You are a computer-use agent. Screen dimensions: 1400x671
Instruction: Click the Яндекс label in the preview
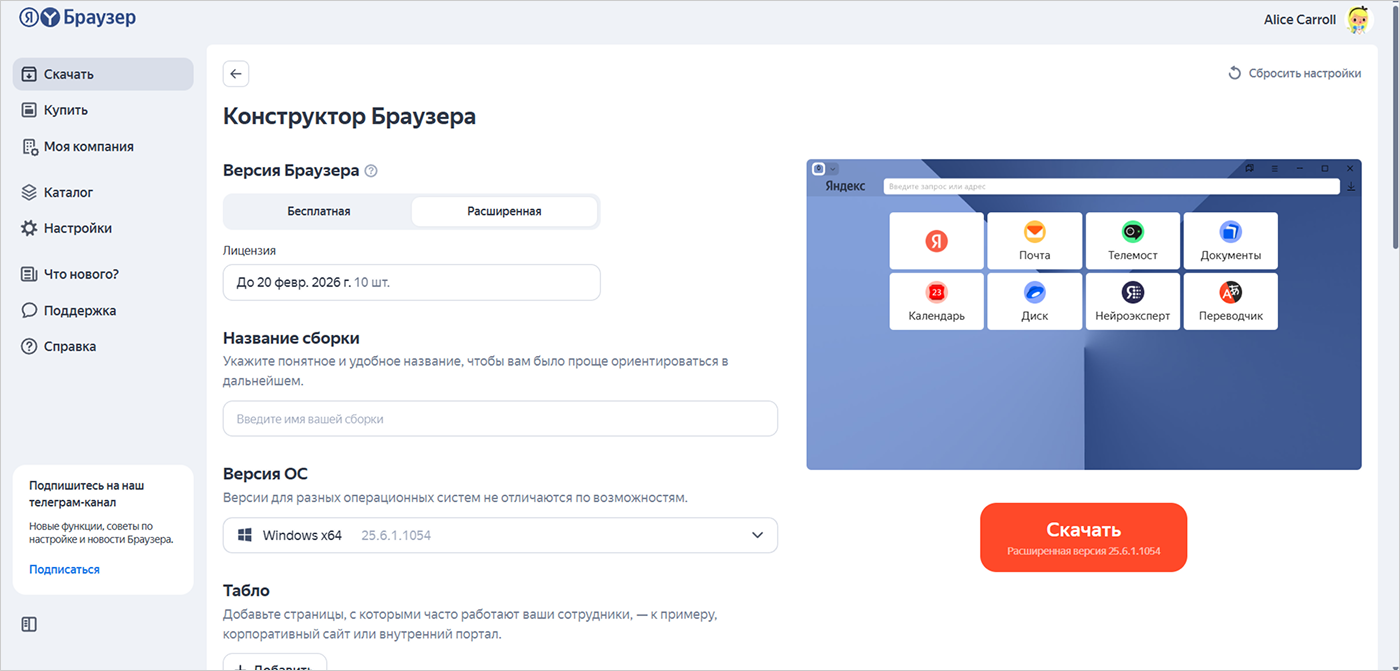845,186
